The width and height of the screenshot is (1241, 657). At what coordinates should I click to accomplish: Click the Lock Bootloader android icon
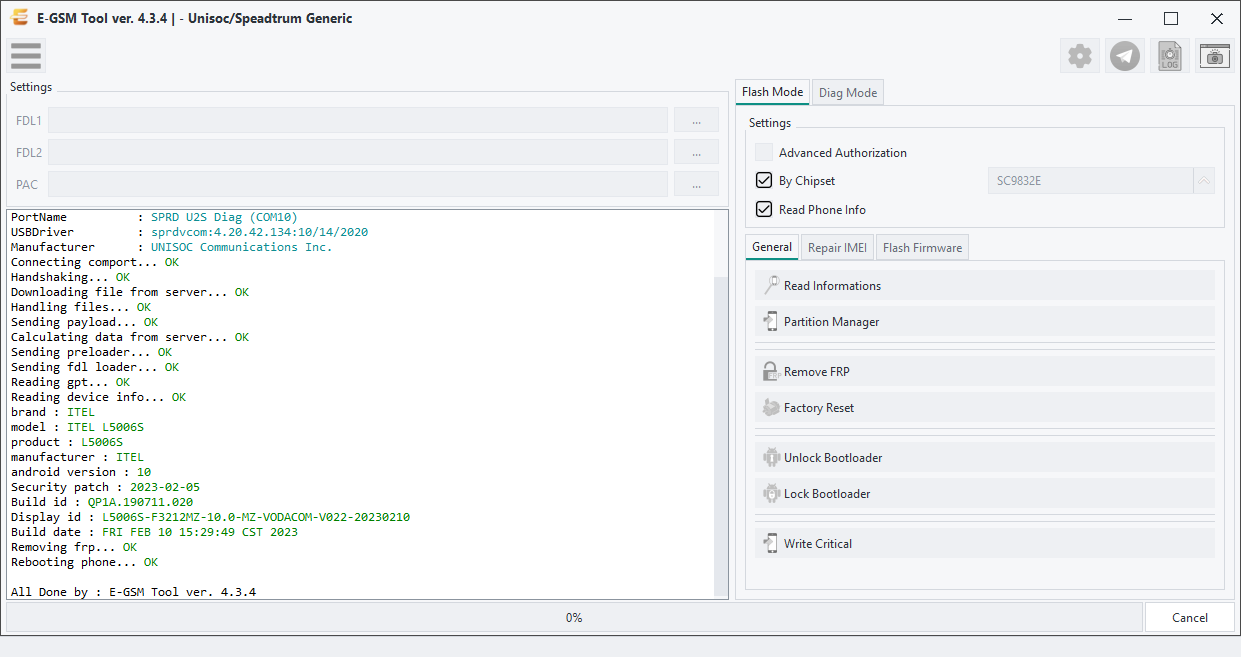pyautogui.click(x=771, y=493)
